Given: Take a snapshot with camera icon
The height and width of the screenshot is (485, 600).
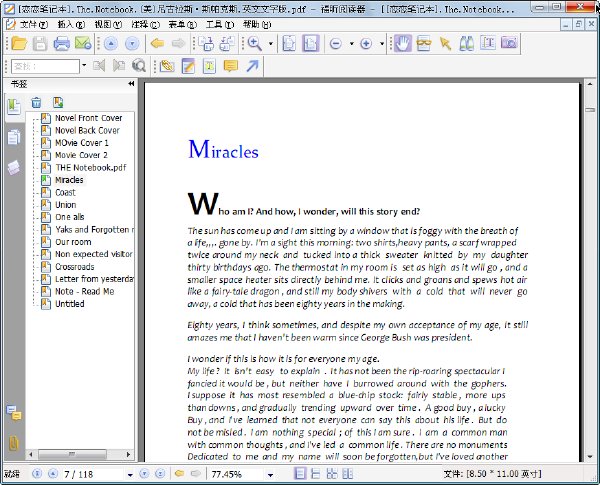Looking at the screenshot, I should [509, 42].
